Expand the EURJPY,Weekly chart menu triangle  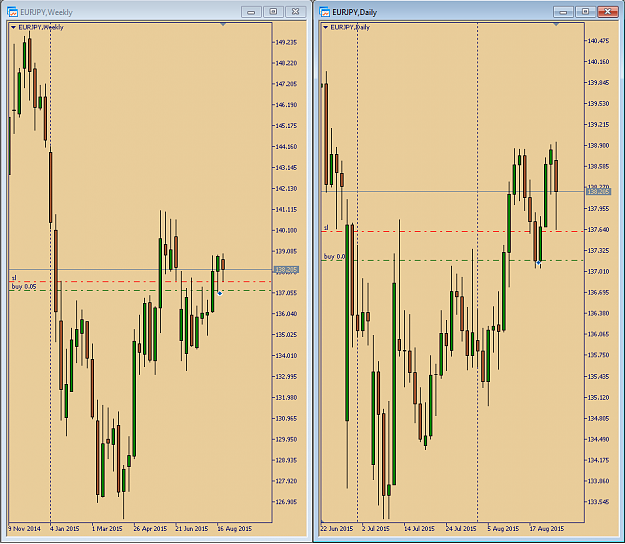13,27
